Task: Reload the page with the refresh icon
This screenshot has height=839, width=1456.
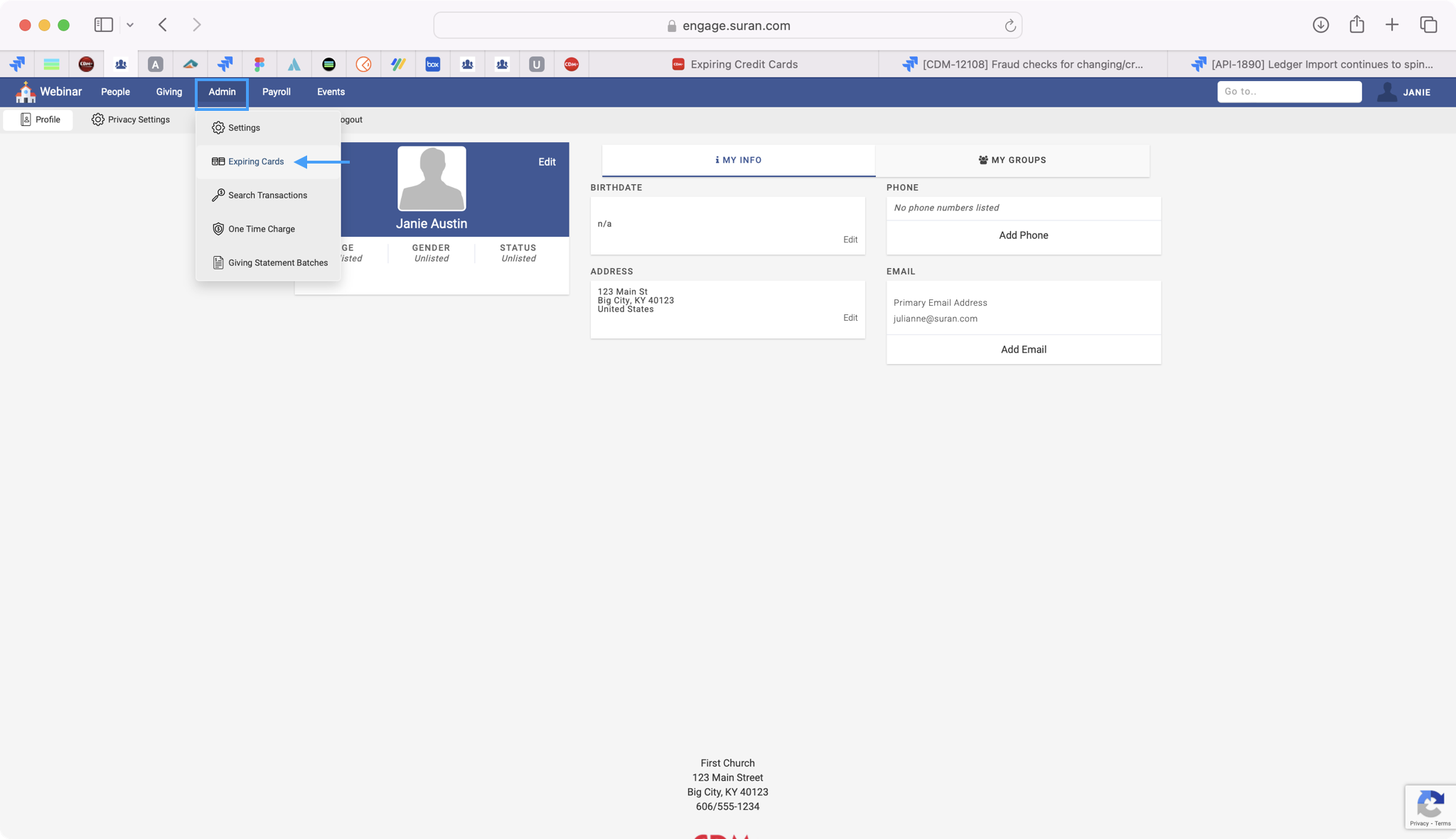Action: click(x=1010, y=26)
